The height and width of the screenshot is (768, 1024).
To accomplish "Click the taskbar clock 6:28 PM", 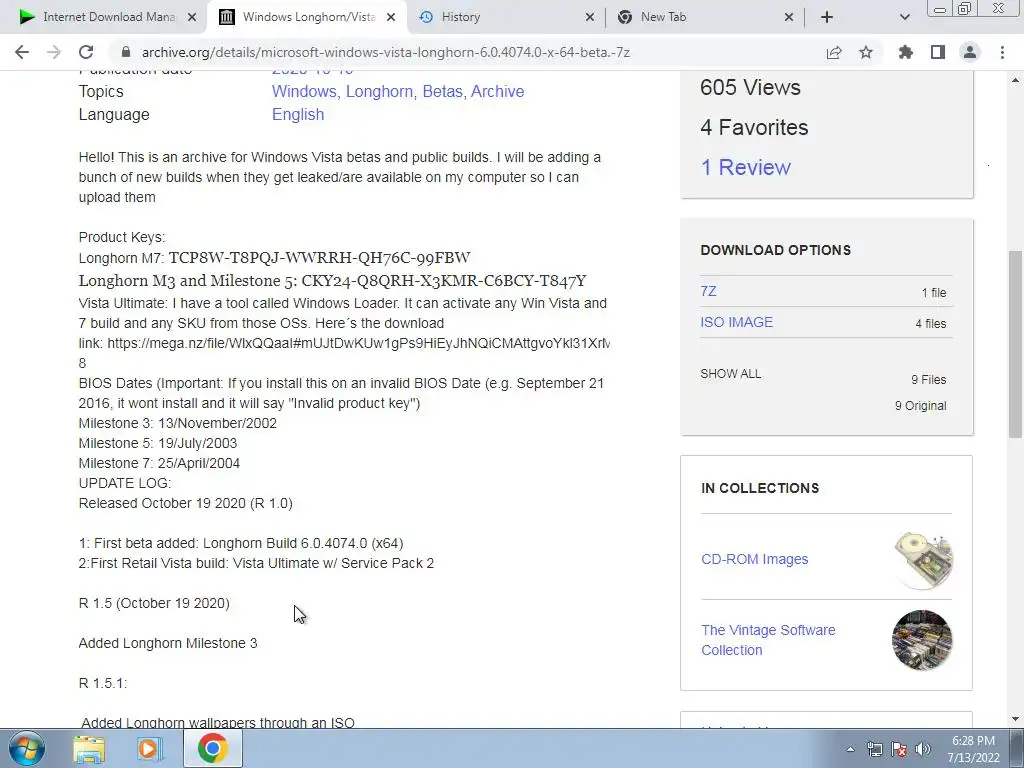I will [973, 749].
